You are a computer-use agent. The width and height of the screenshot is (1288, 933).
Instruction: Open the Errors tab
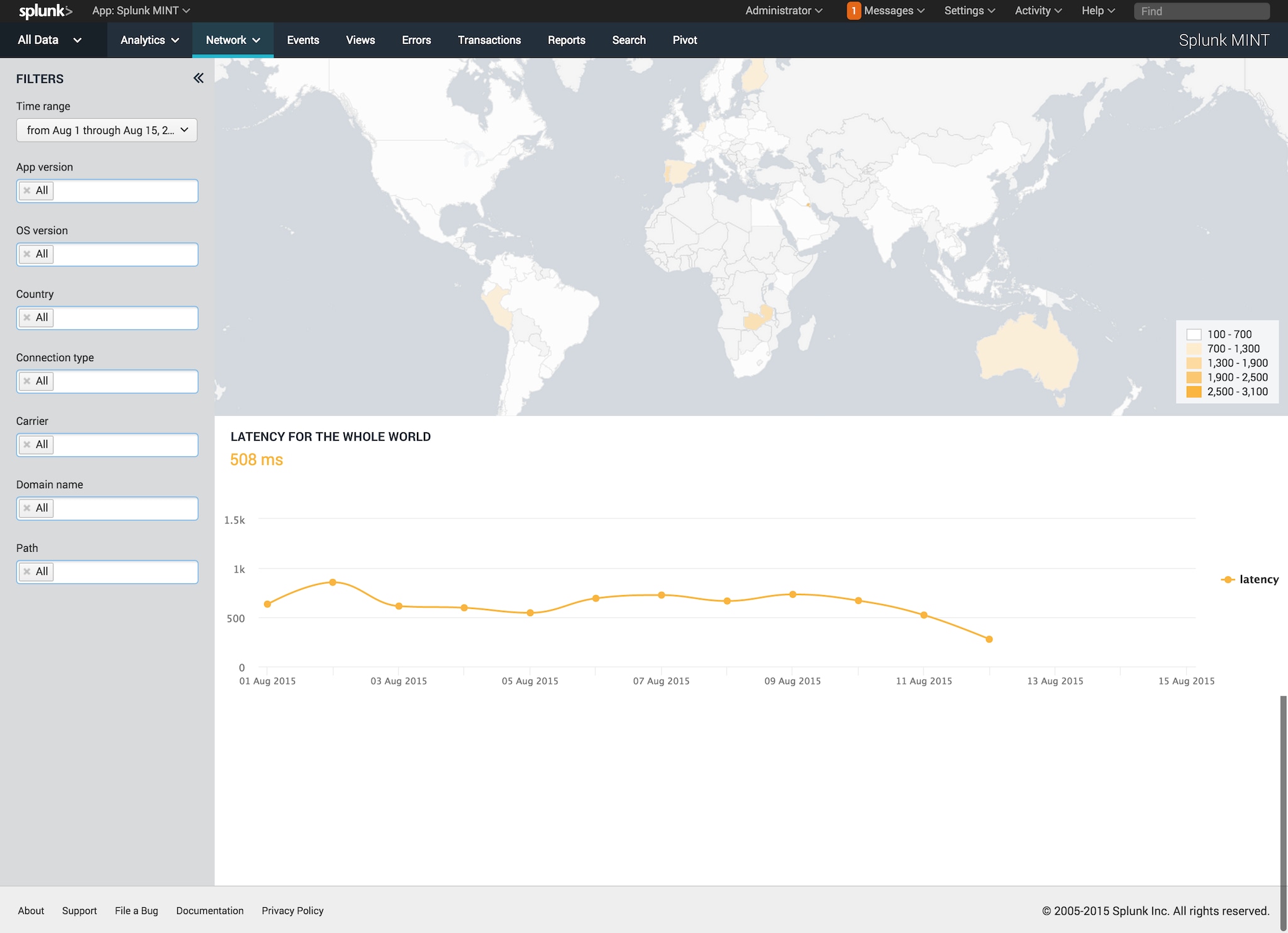pos(416,40)
